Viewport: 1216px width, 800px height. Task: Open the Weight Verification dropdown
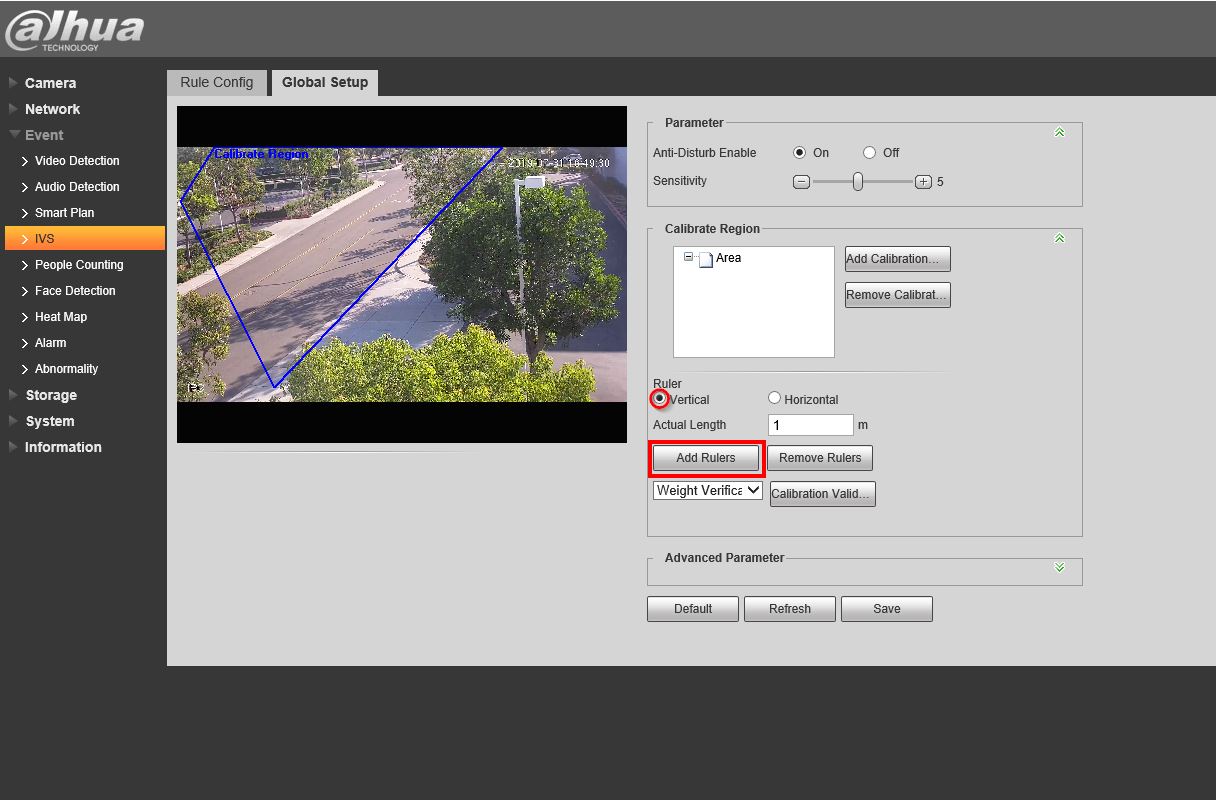[x=707, y=490]
